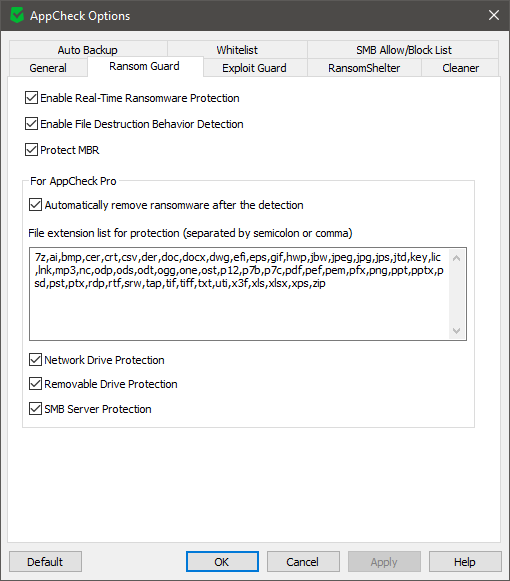Toggle File Destruction Behavior Detection

pos(32,124)
